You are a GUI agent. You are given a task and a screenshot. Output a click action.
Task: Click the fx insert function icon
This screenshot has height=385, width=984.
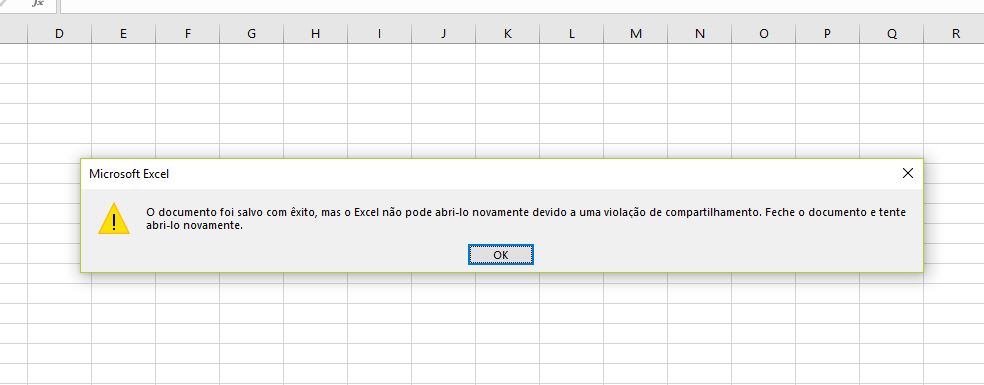(38, 3)
